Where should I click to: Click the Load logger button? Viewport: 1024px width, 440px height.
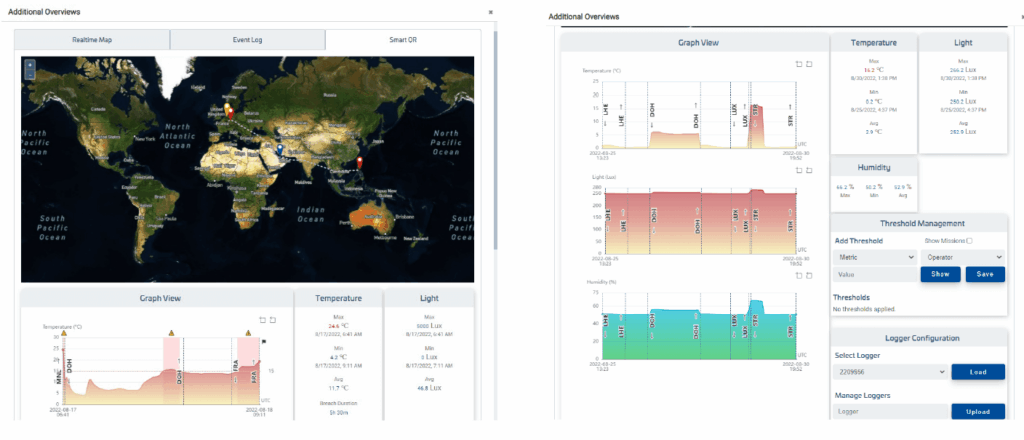(x=977, y=372)
